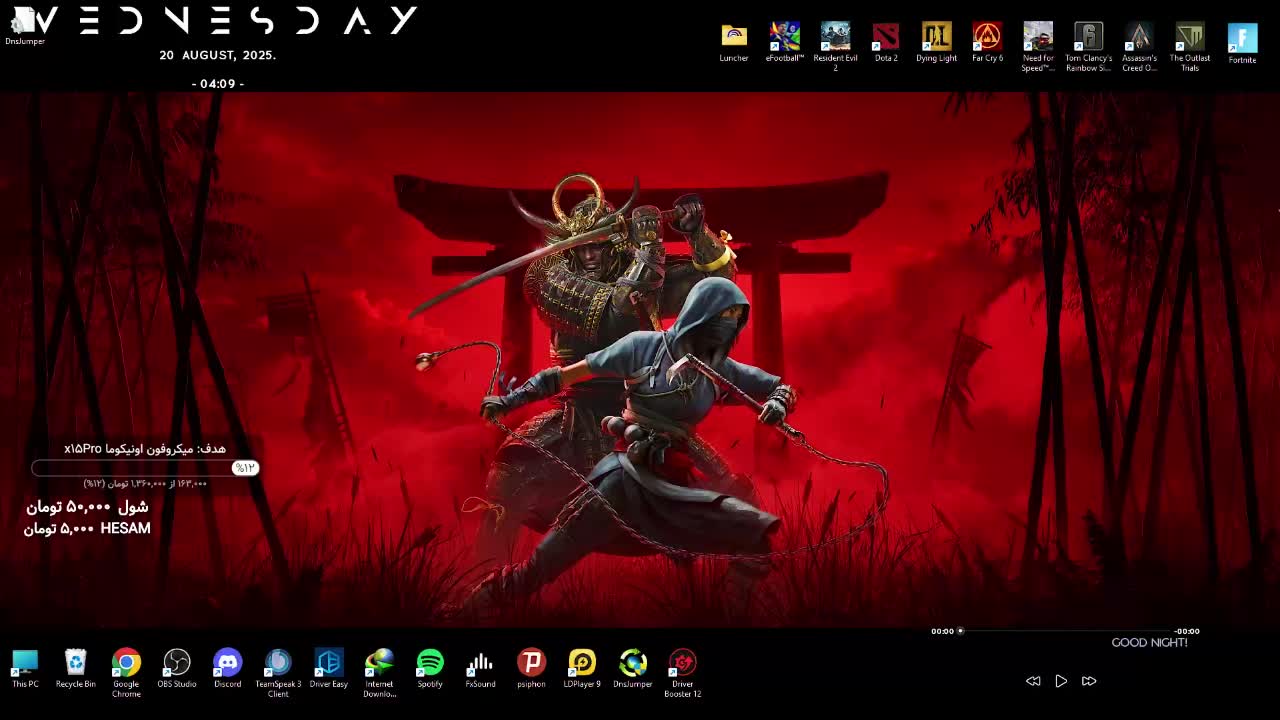Skip to the next track
Screen dimensions: 1280x720
click(1089, 681)
